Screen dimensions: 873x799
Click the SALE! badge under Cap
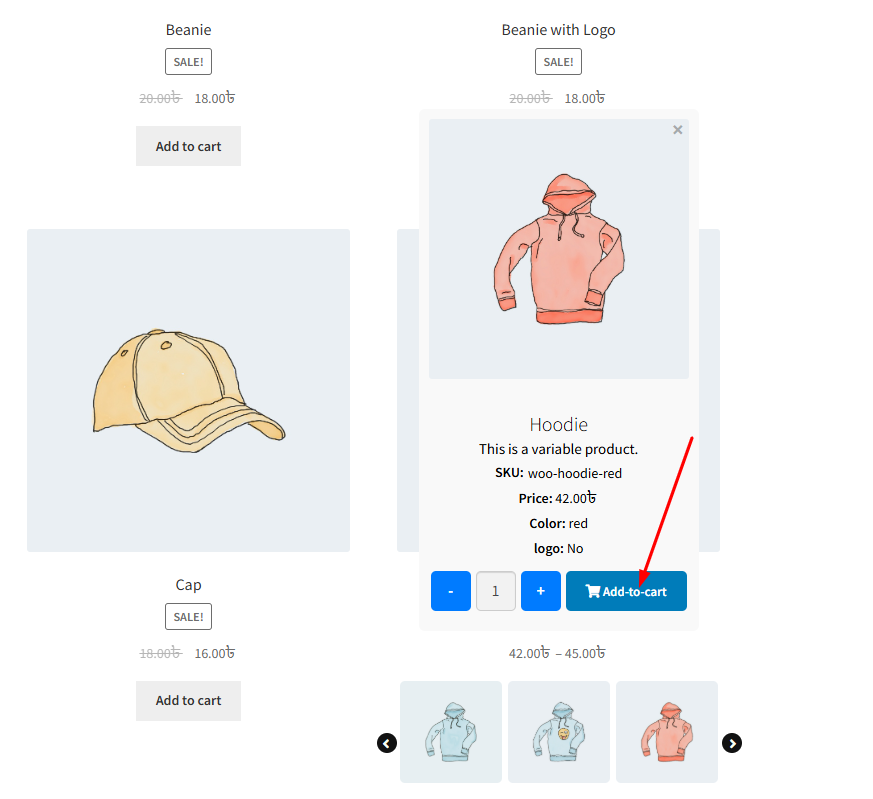click(x=188, y=616)
